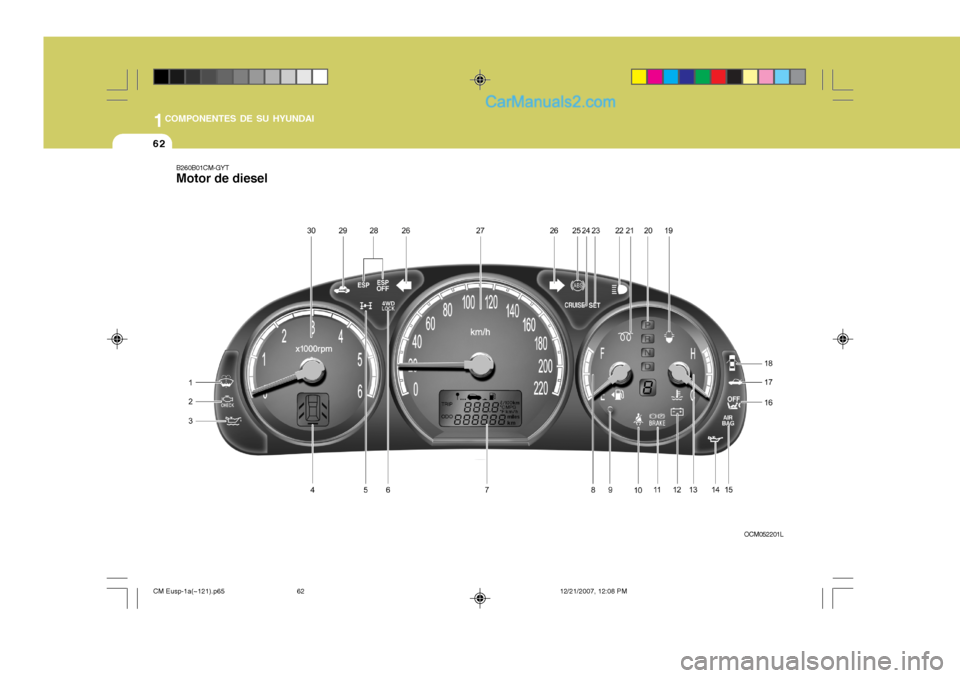This screenshot has width=960, height=678.
Task: Click the timestamp '12/21/2007, 12:08 PM'
Action: click(593, 591)
